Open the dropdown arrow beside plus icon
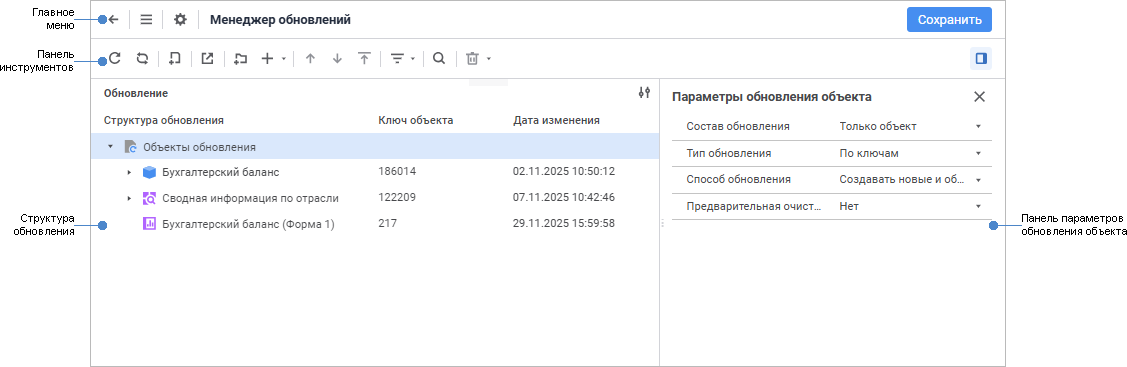The width and height of the screenshot is (1127, 367). tap(283, 59)
